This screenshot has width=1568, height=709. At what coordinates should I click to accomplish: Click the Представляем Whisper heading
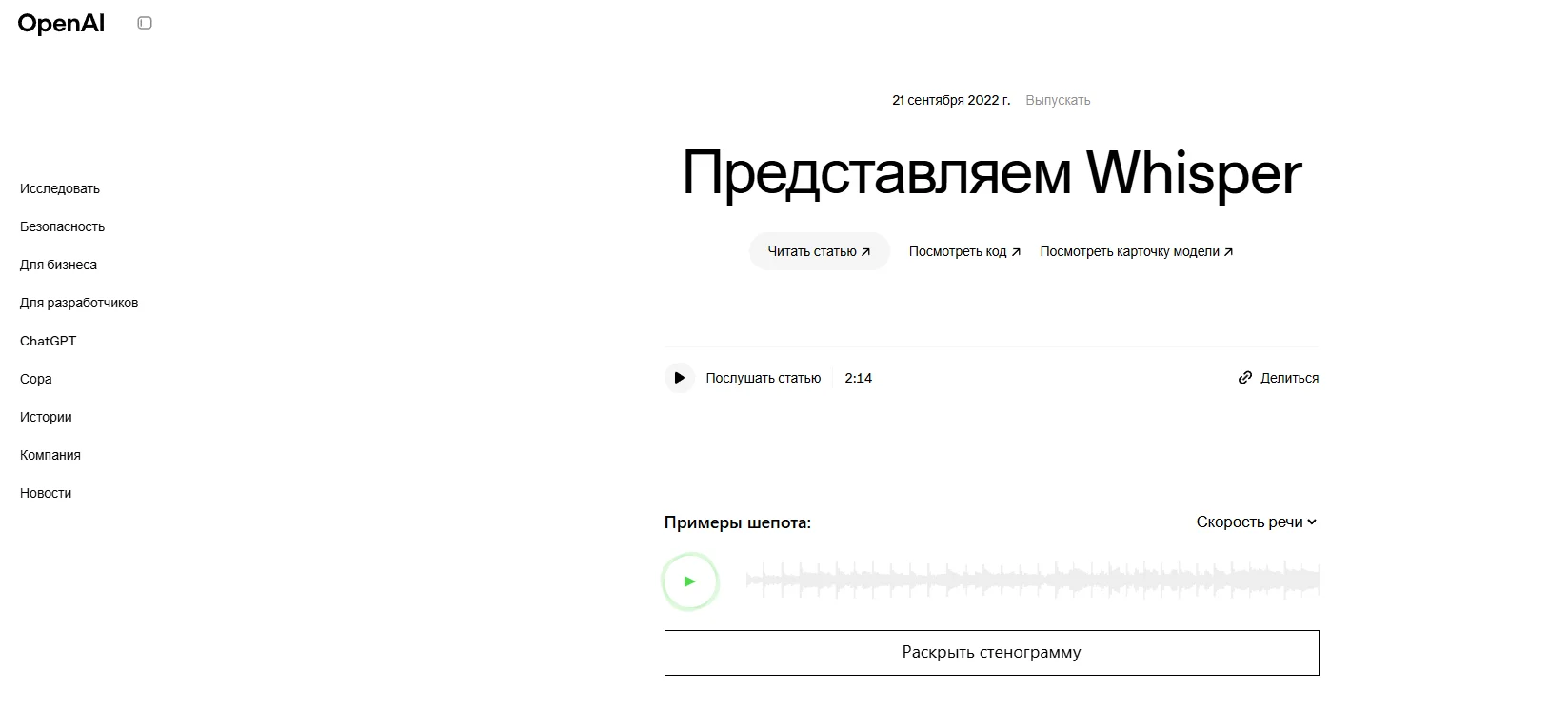[992, 173]
